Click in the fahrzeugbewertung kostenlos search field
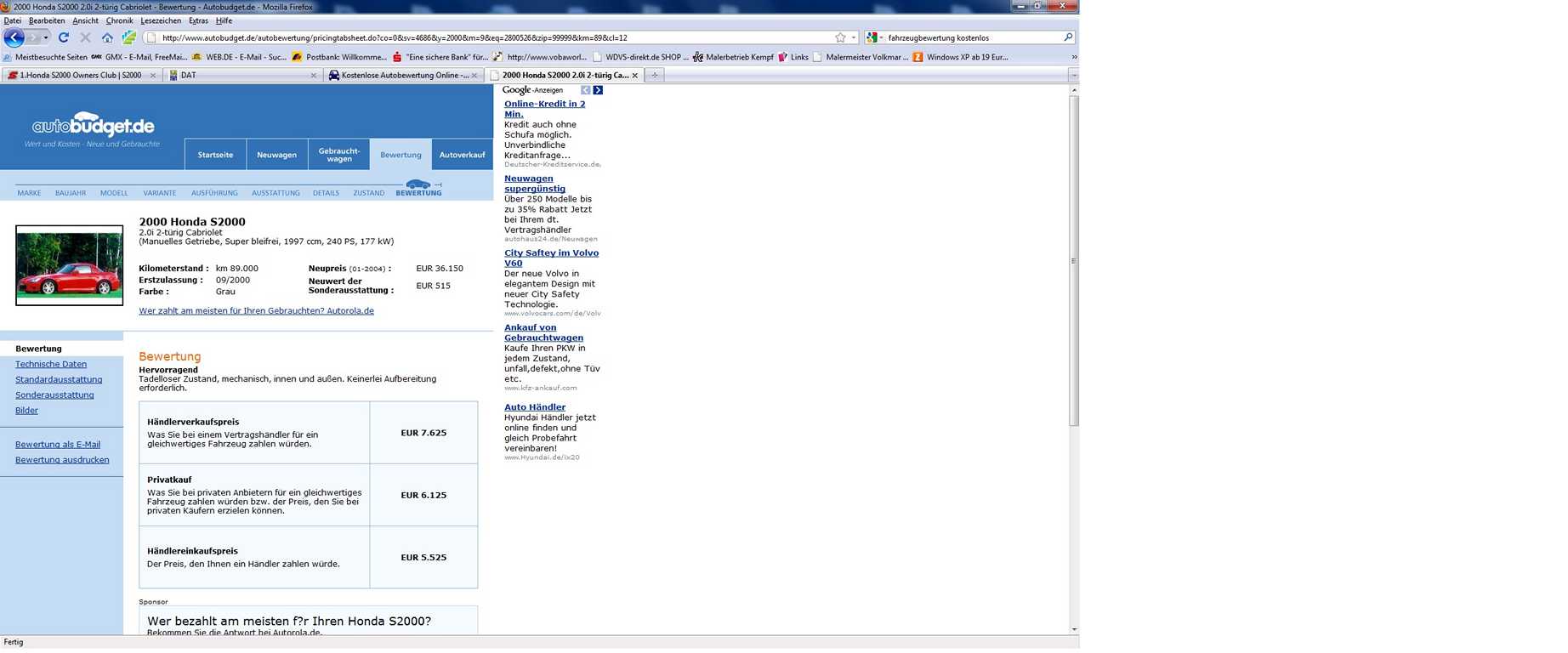This screenshot has width=1568, height=653. (x=969, y=37)
